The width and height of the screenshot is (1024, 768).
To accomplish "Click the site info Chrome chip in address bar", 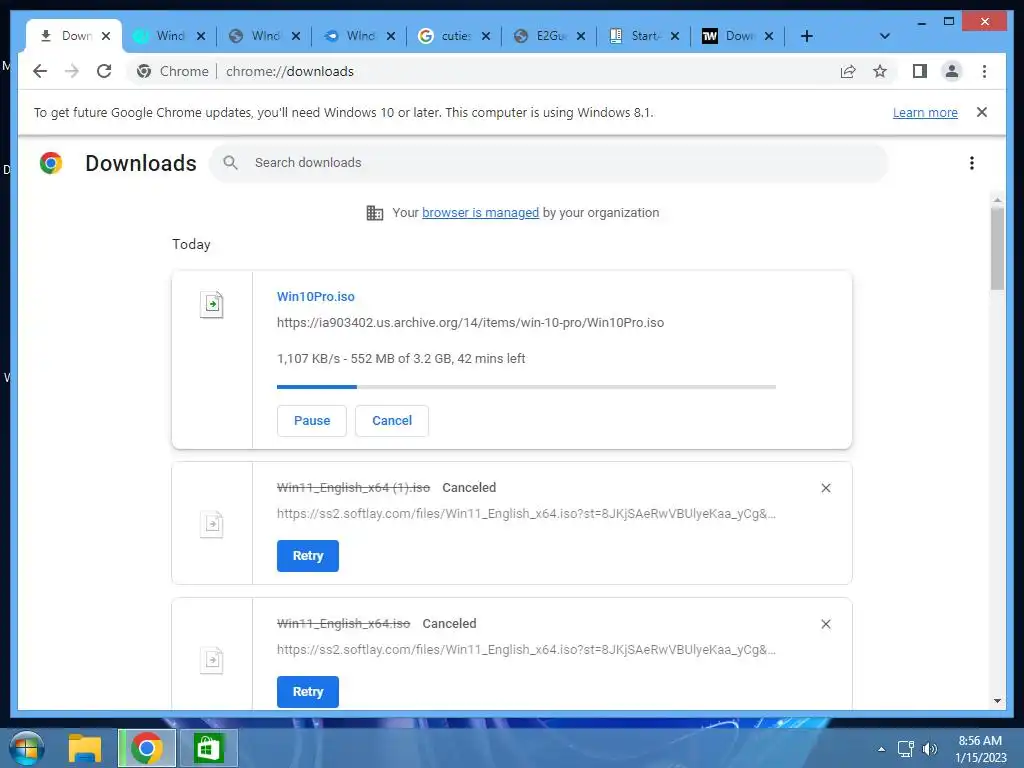I will 172,71.
